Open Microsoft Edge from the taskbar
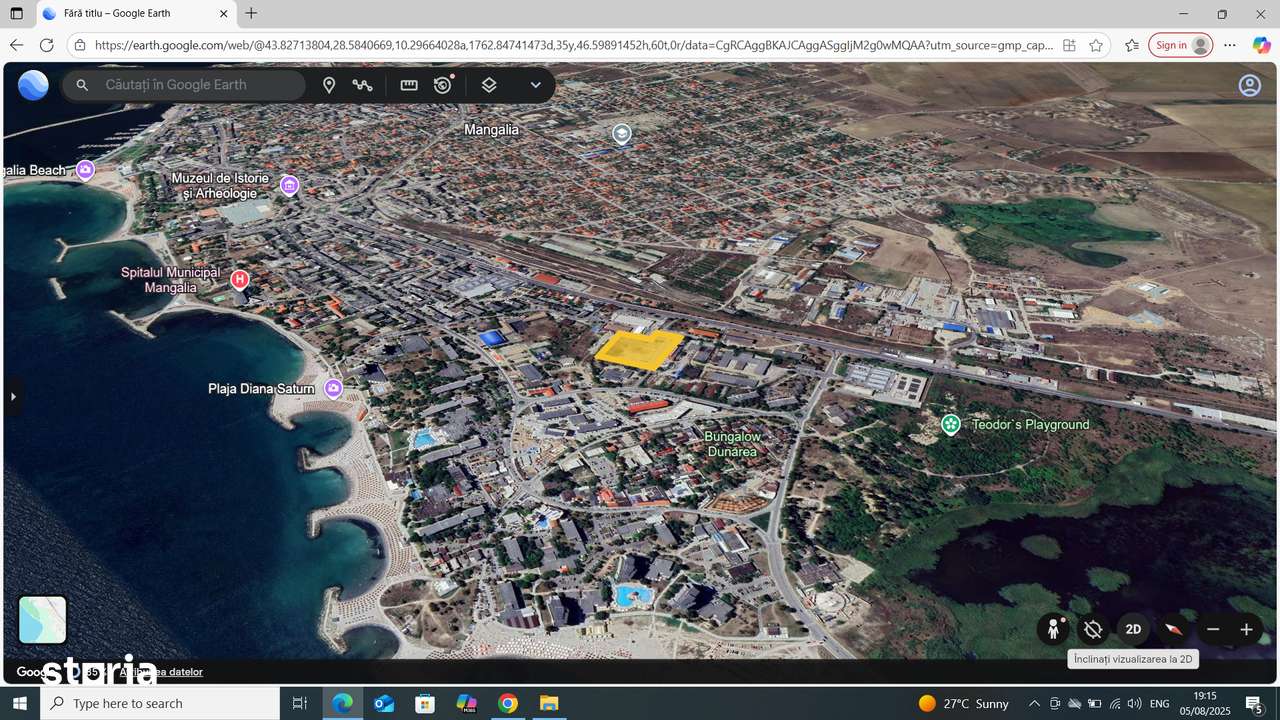Screen dimensions: 1280x720 [343, 703]
